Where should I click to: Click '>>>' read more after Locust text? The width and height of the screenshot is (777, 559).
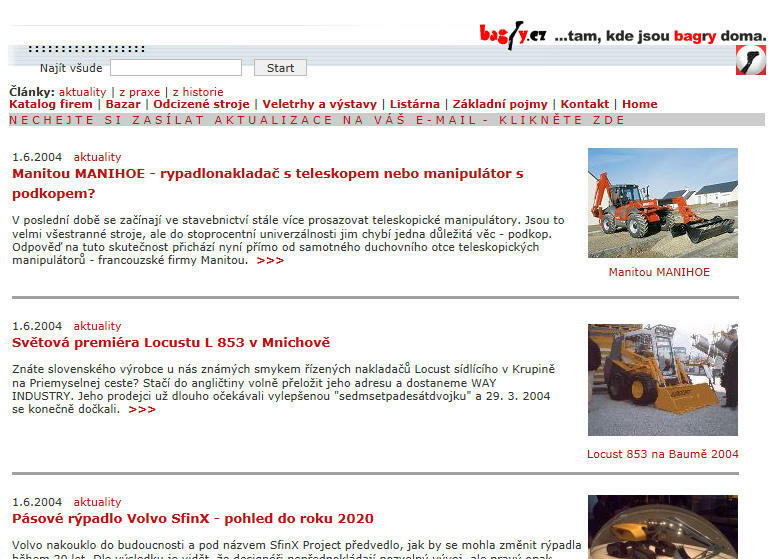pos(142,410)
